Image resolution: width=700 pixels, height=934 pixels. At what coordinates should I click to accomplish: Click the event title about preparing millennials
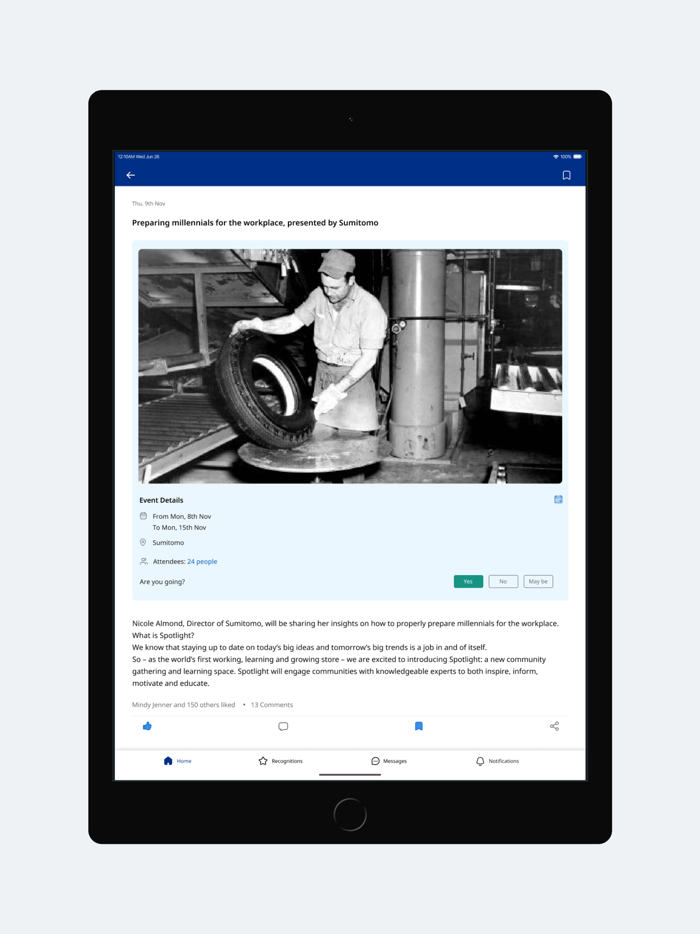(255, 223)
